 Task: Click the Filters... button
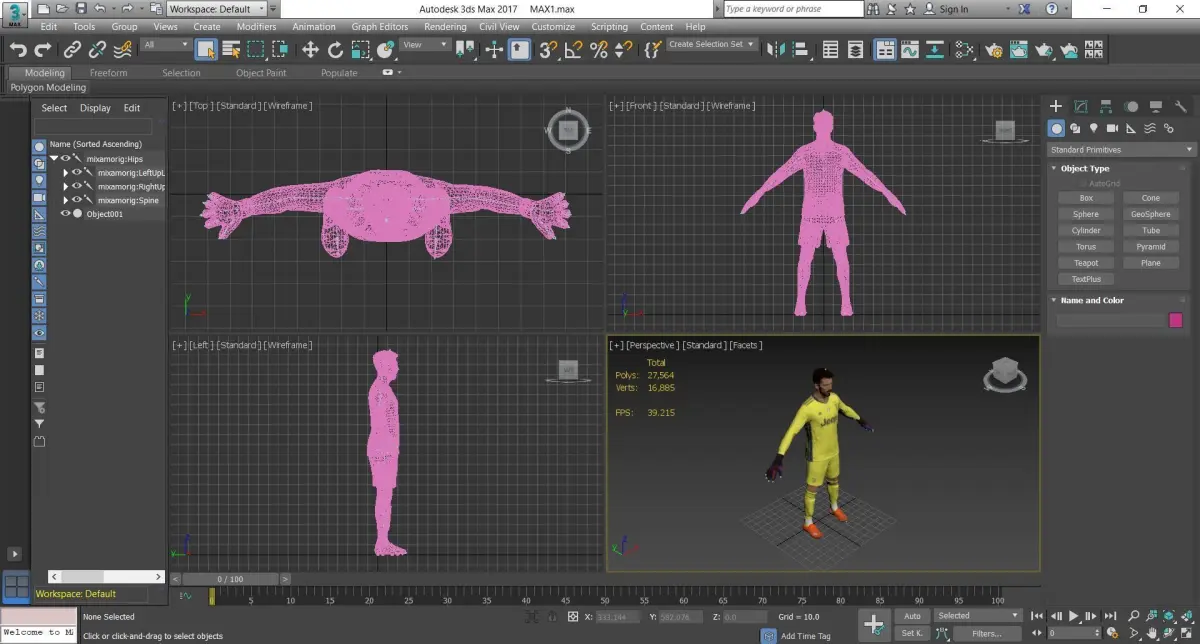tap(986, 633)
